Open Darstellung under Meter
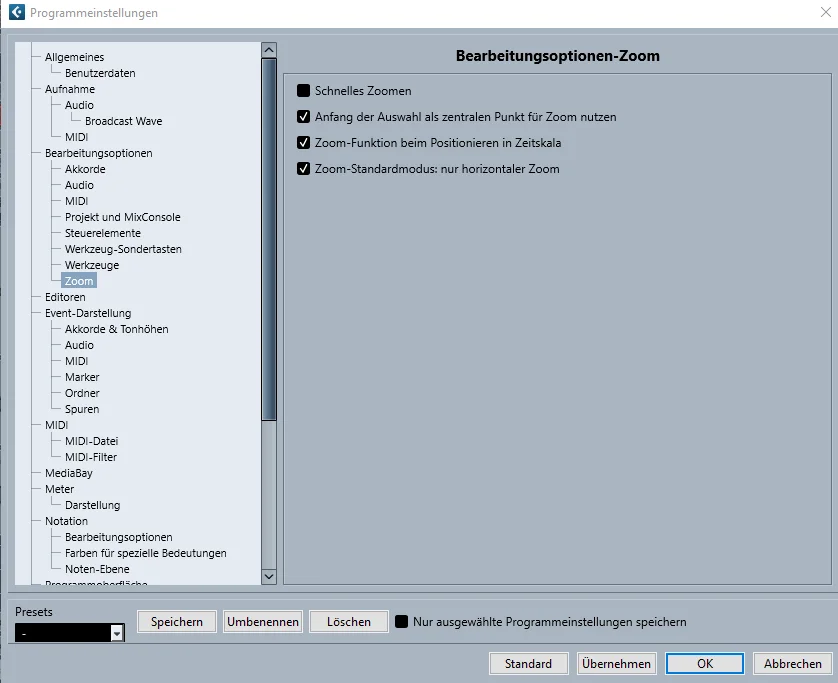This screenshot has height=683, width=838. pyautogui.click(x=92, y=506)
